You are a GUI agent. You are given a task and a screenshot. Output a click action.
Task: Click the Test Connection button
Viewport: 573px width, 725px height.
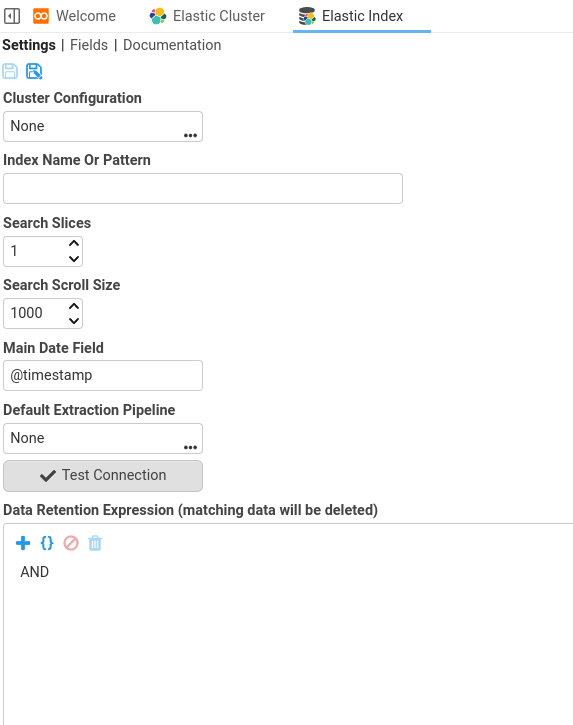pyautogui.click(x=103, y=476)
